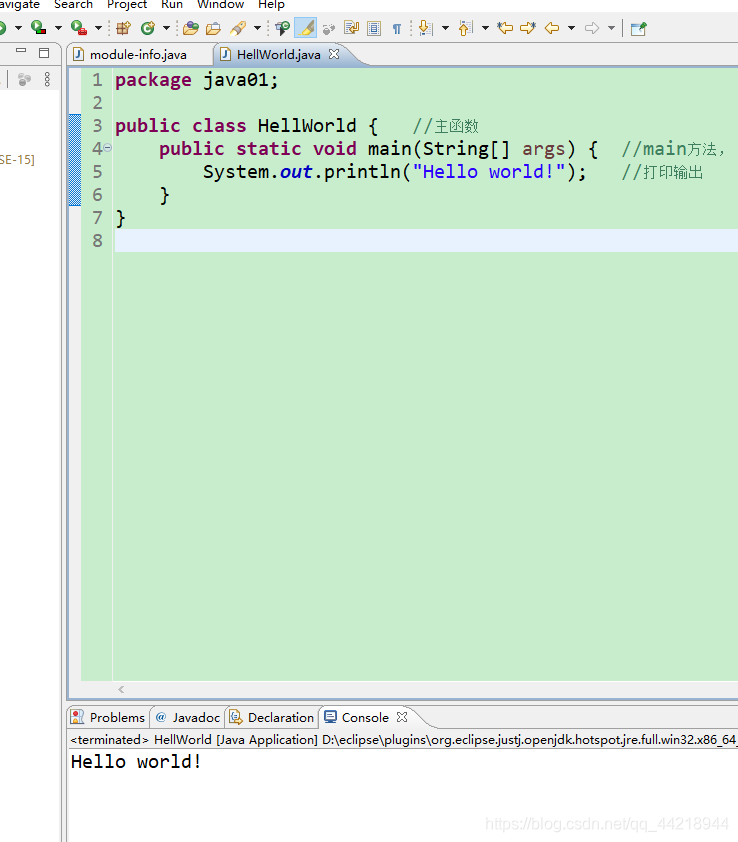Click the grayed Forward navigation arrow
This screenshot has height=842, width=738.
point(591,28)
